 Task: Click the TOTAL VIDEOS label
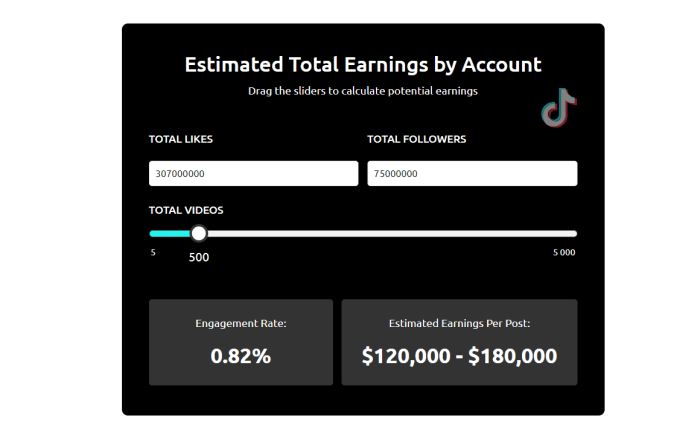pyautogui.click(x=186, y=210)
